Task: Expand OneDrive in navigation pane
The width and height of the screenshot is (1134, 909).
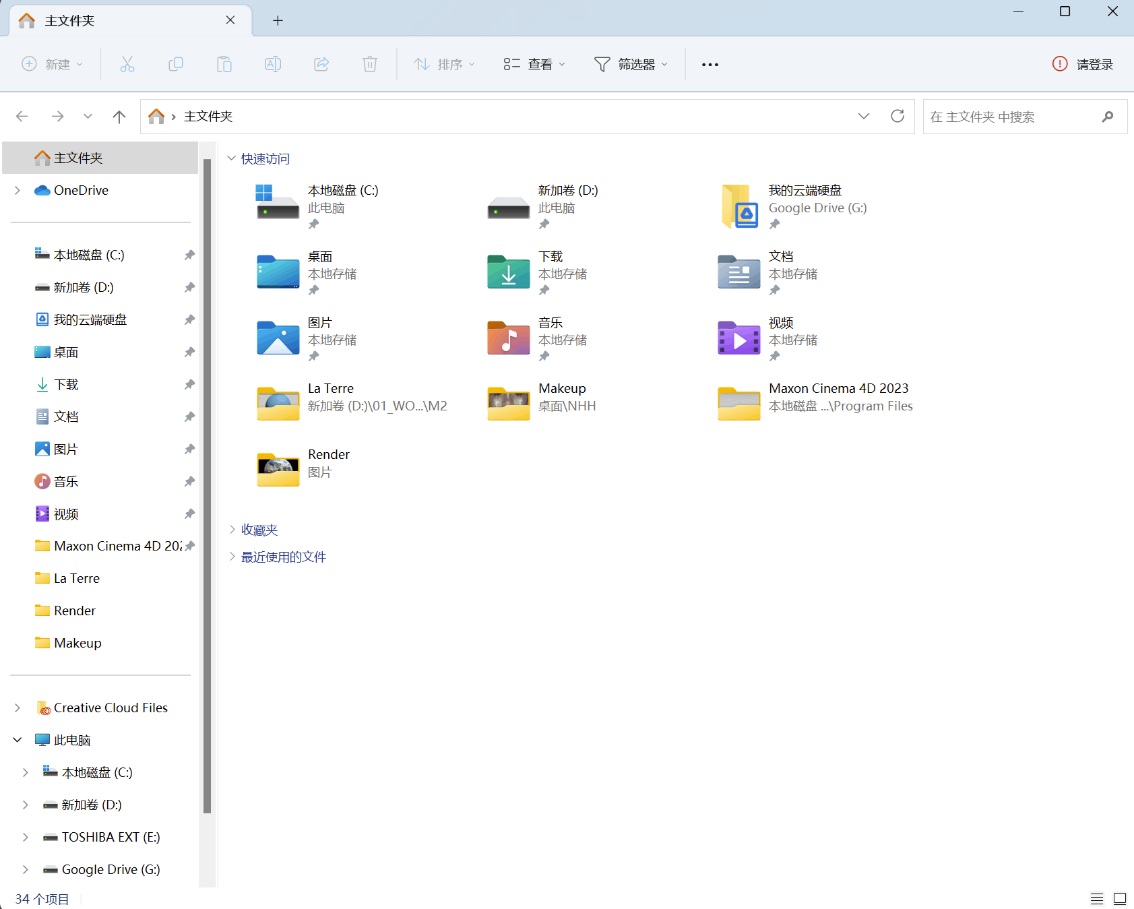Action: [17, 190]
